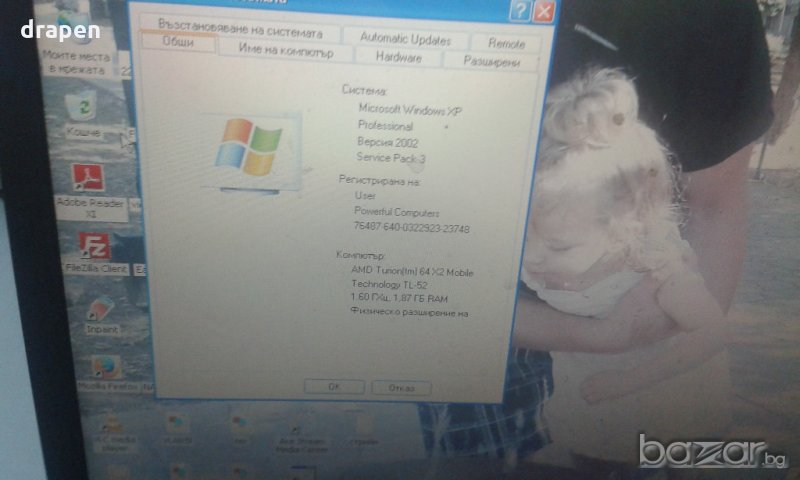The image size is (800, 480).
Task: Close the System Properties dialog with X
Action: [x=543, y=12]
